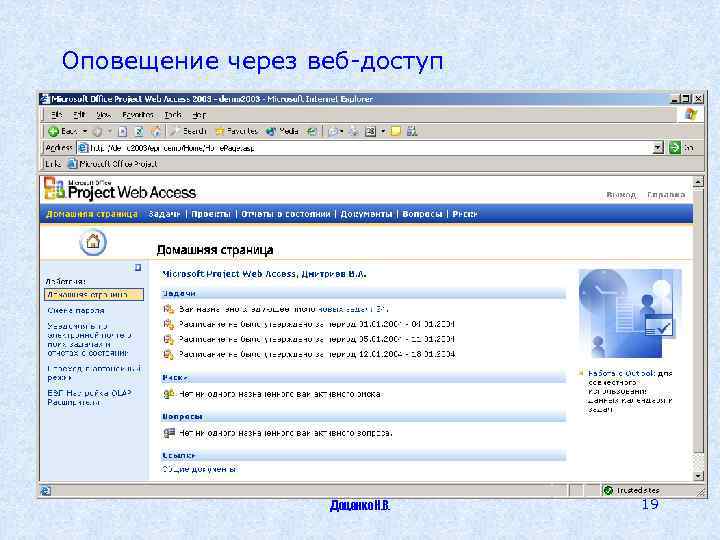Click the page scrollbar down arrow

(698, 476)
